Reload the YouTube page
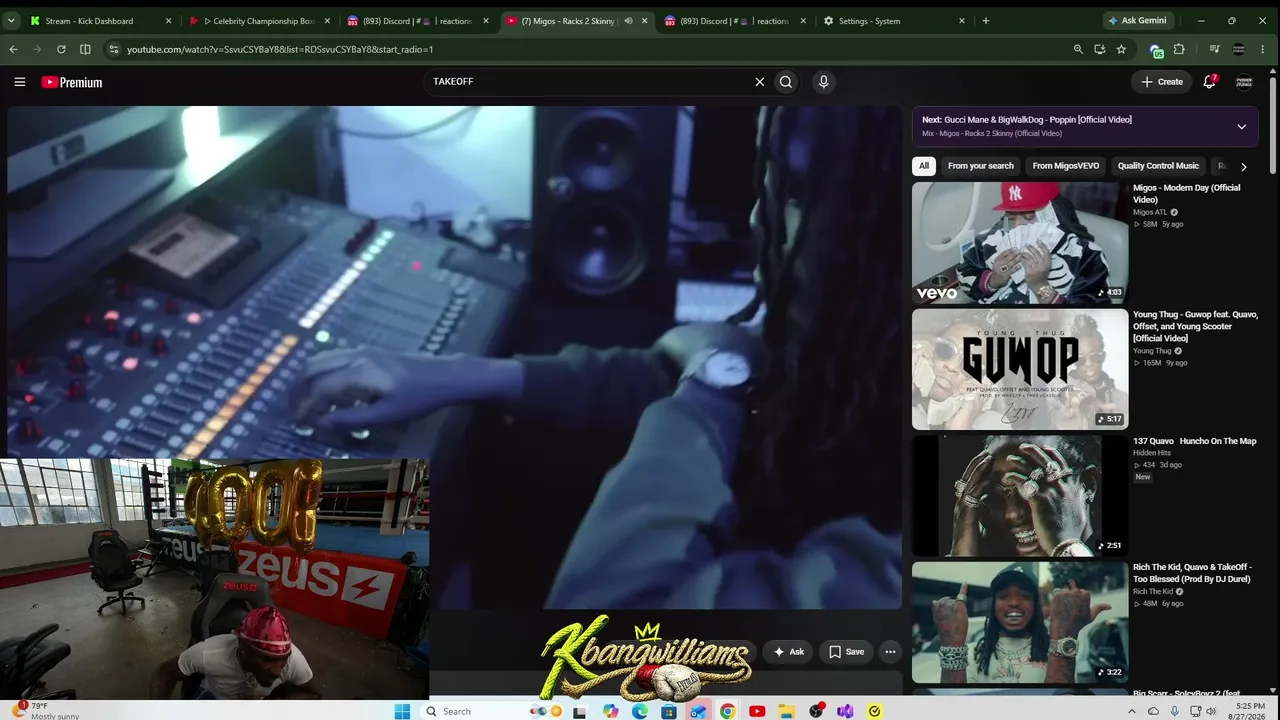Screen dimensions: 1280x720 click(x=61, y=49)
